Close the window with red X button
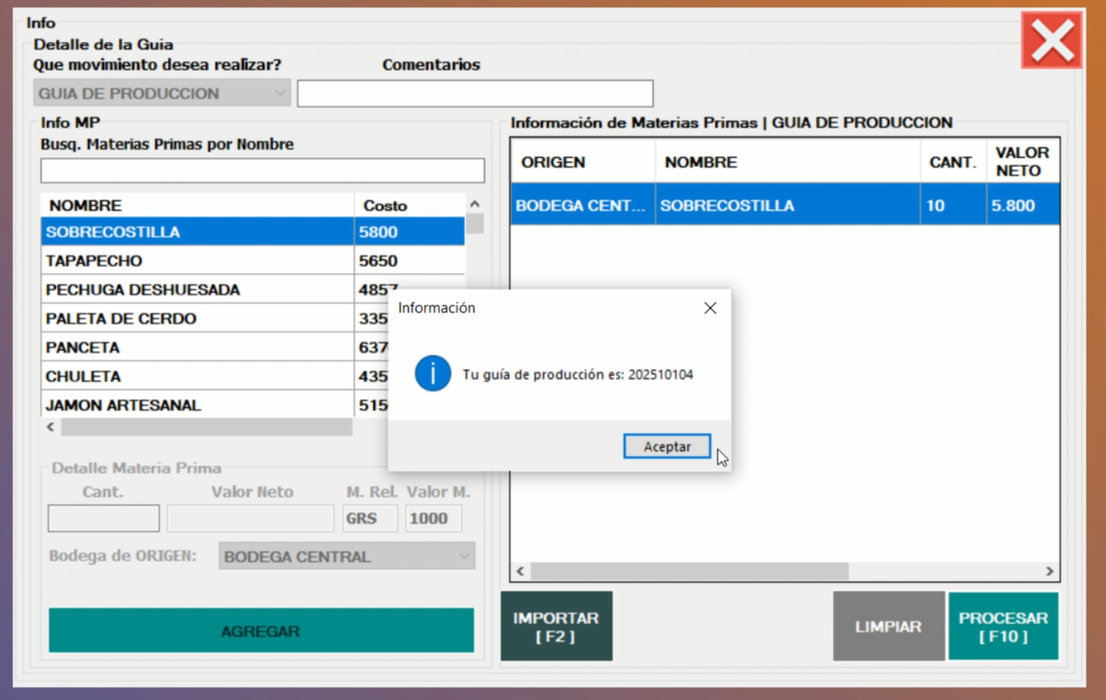 click(1051, 41)
